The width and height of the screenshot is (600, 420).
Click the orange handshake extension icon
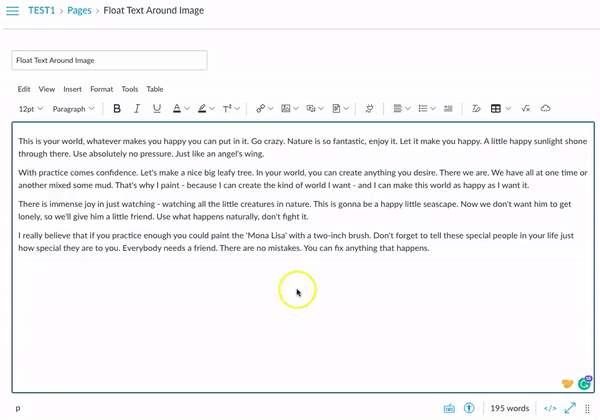[x=567, y=383]
